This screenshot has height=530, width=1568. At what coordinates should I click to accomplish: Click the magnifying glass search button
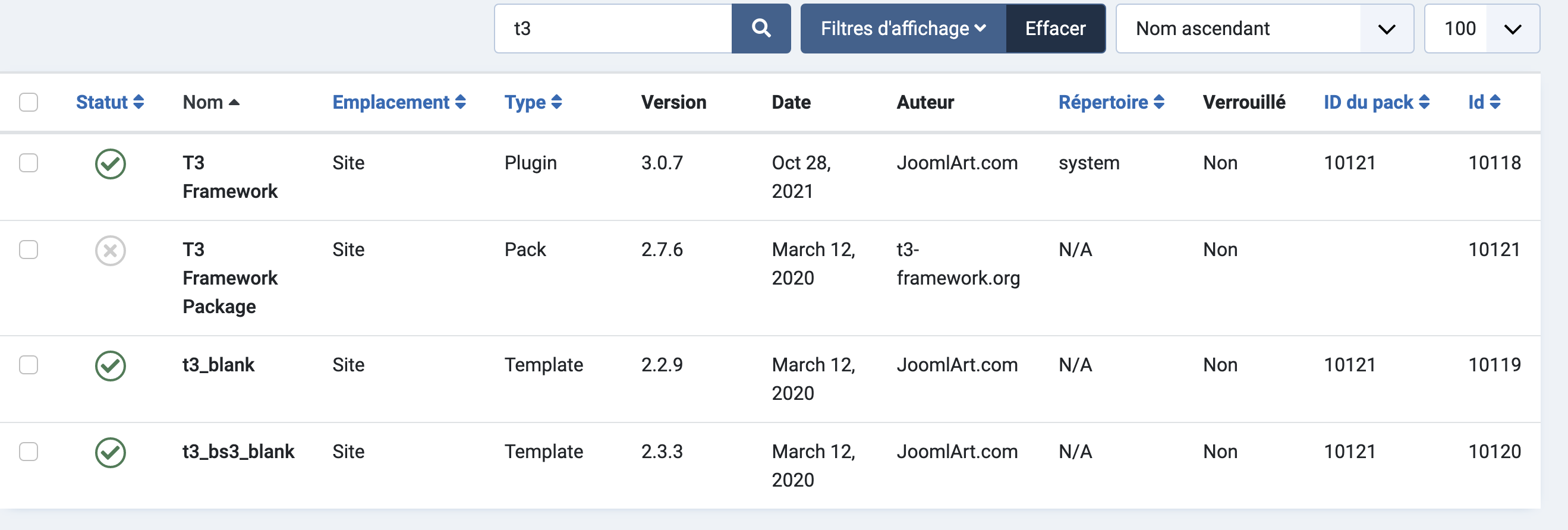coord(761,29)
